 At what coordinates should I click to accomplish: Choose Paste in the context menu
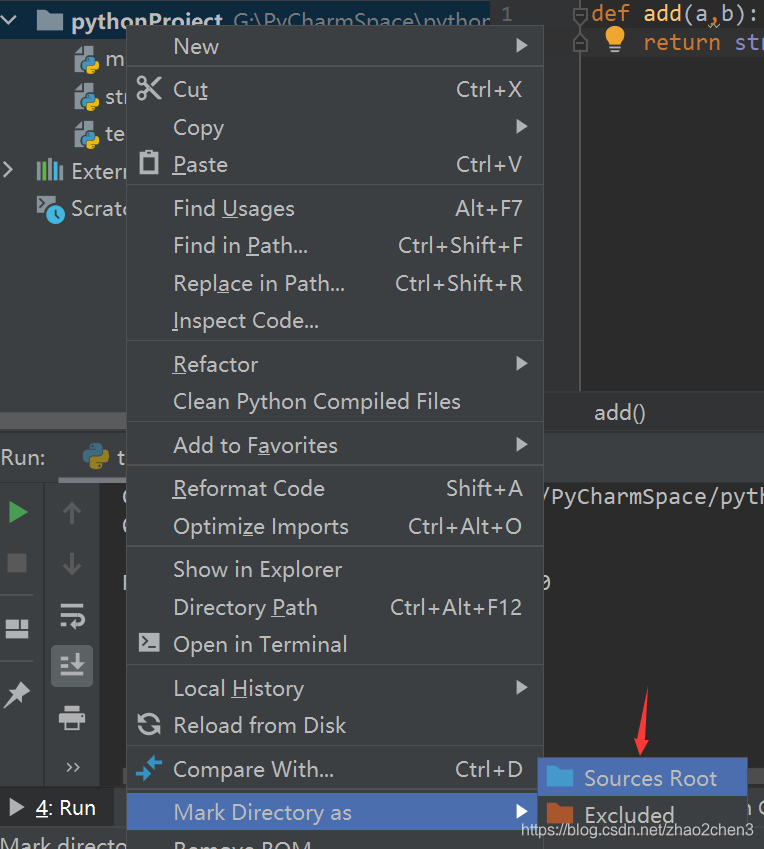(x=335, y=165)
